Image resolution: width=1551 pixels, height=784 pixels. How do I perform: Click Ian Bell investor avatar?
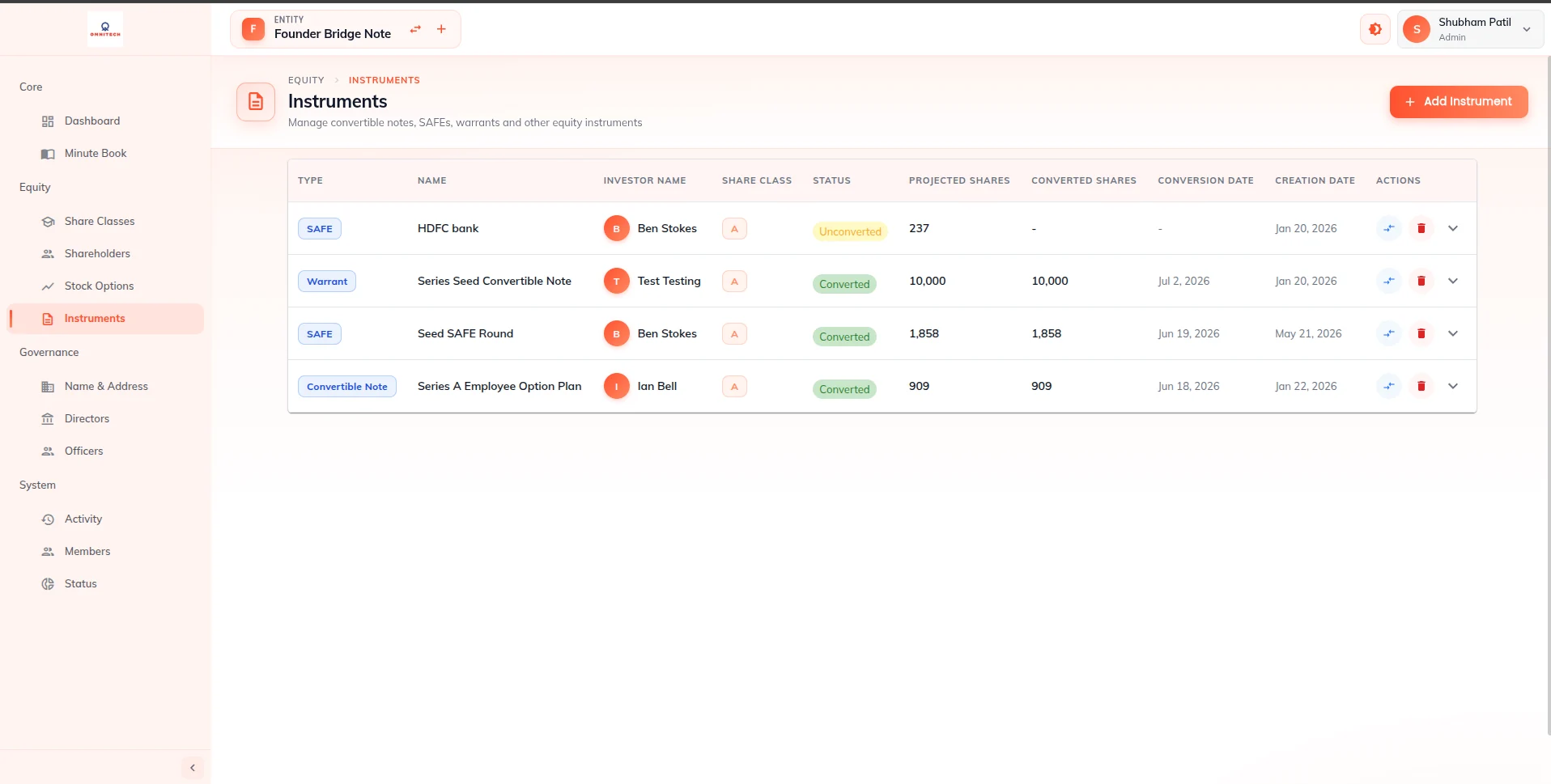(x=617, y=387)
